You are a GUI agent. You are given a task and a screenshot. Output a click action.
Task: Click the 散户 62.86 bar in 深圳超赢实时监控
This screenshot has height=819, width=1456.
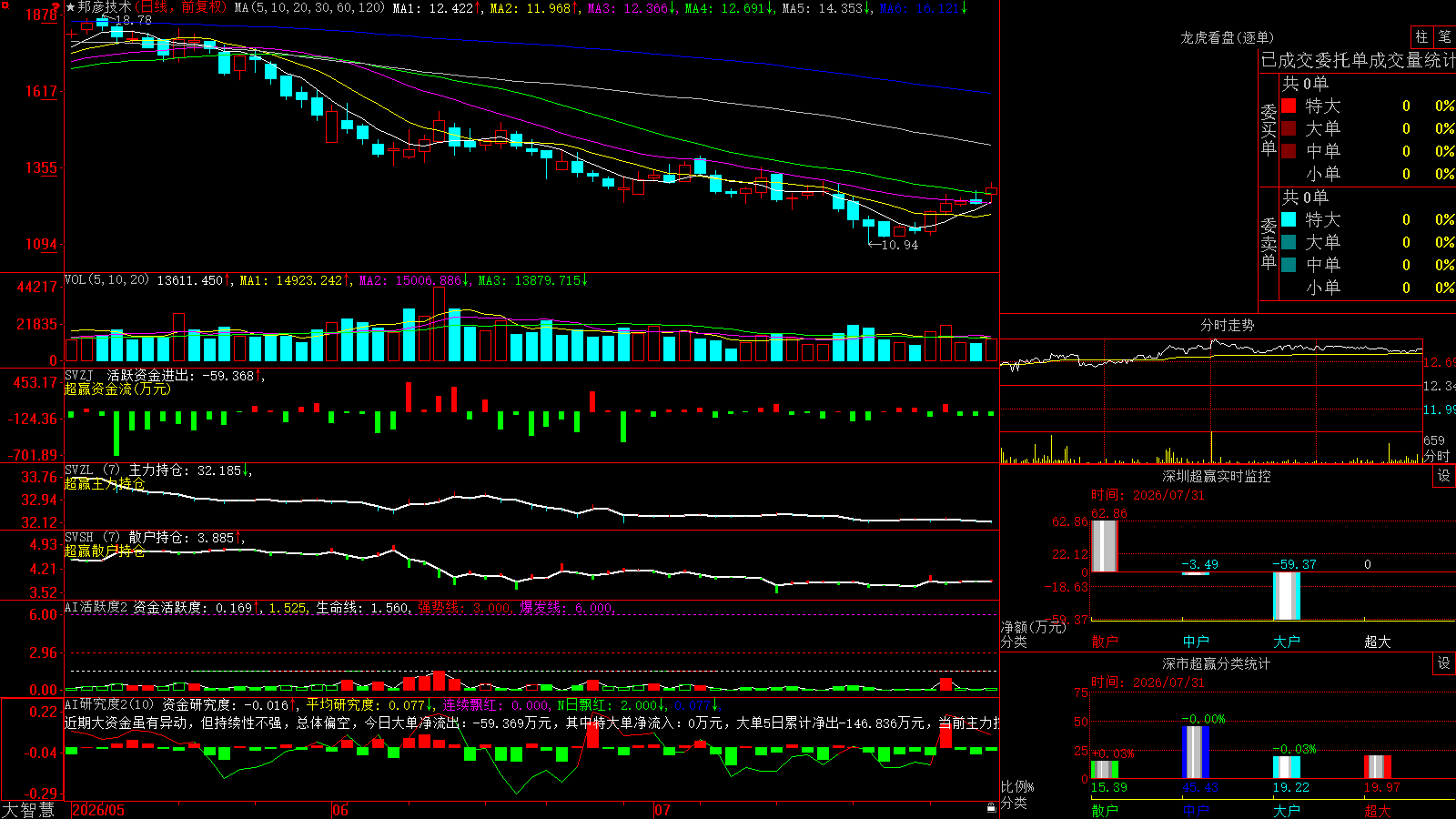pyautogui.click(x=1105, y=546)
